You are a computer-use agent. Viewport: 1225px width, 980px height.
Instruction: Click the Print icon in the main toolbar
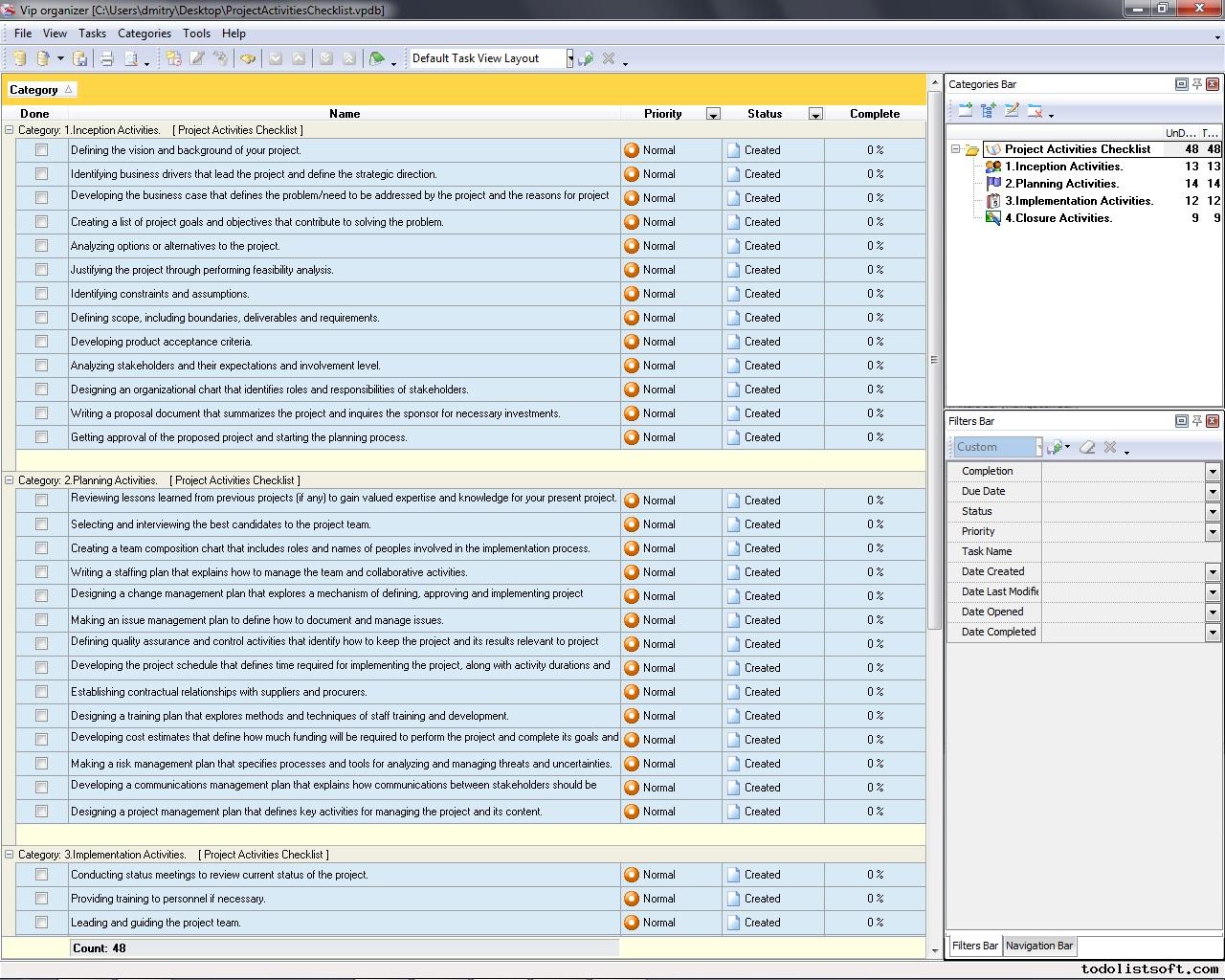tap(107, 58)
